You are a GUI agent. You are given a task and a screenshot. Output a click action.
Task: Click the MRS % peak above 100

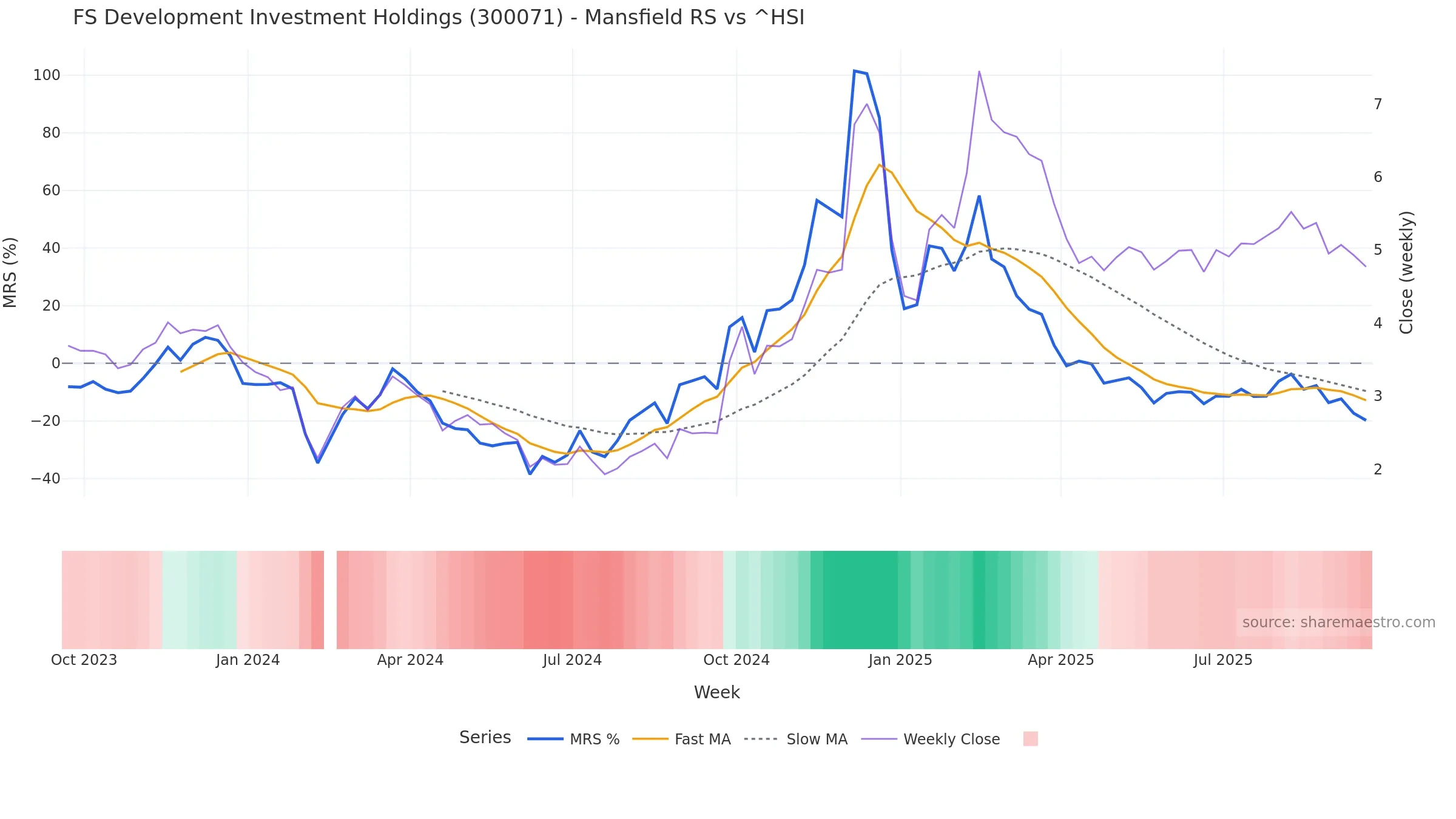pos(854,71)
